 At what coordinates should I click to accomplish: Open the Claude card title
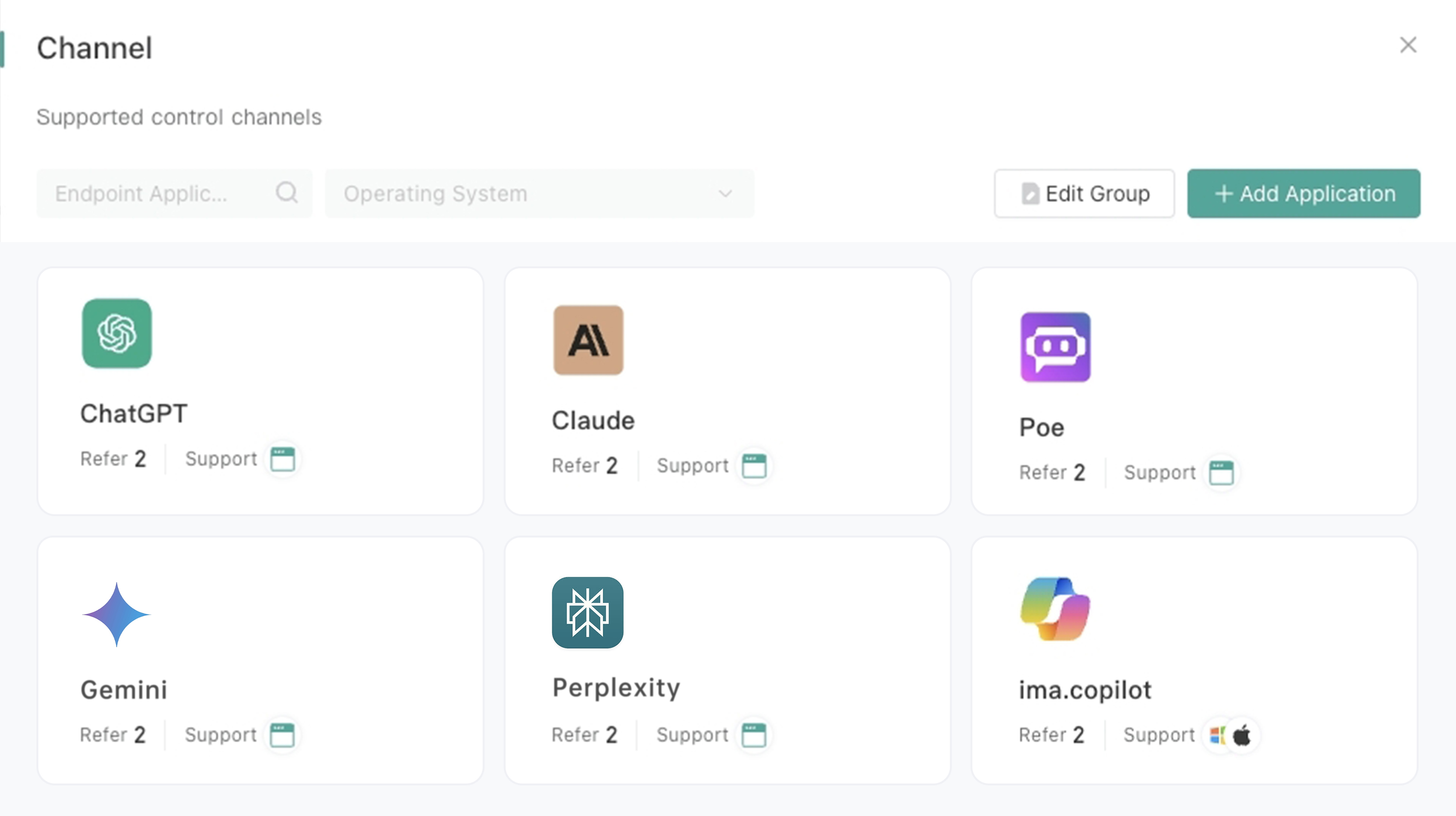[x=593, y=421]
